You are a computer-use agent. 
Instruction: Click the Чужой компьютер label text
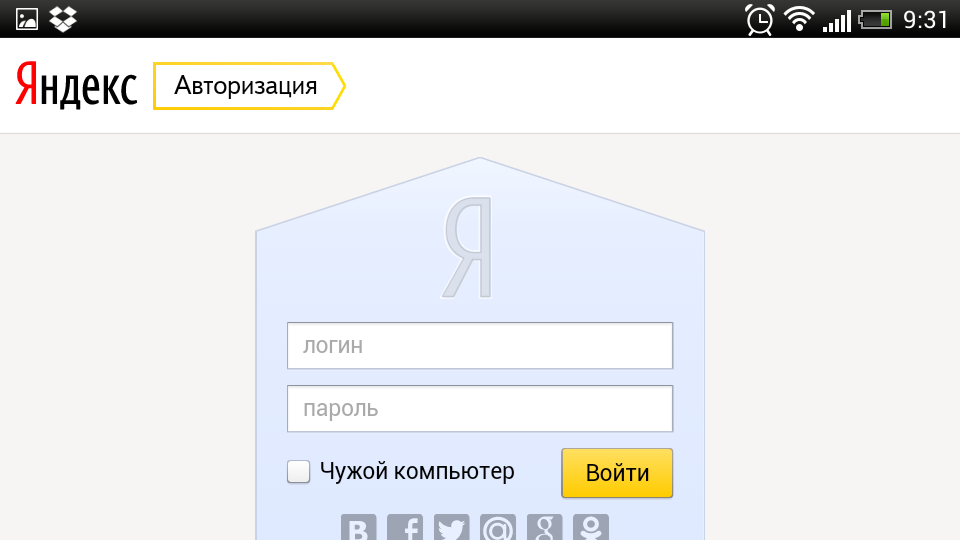click(x=417, y=471)
